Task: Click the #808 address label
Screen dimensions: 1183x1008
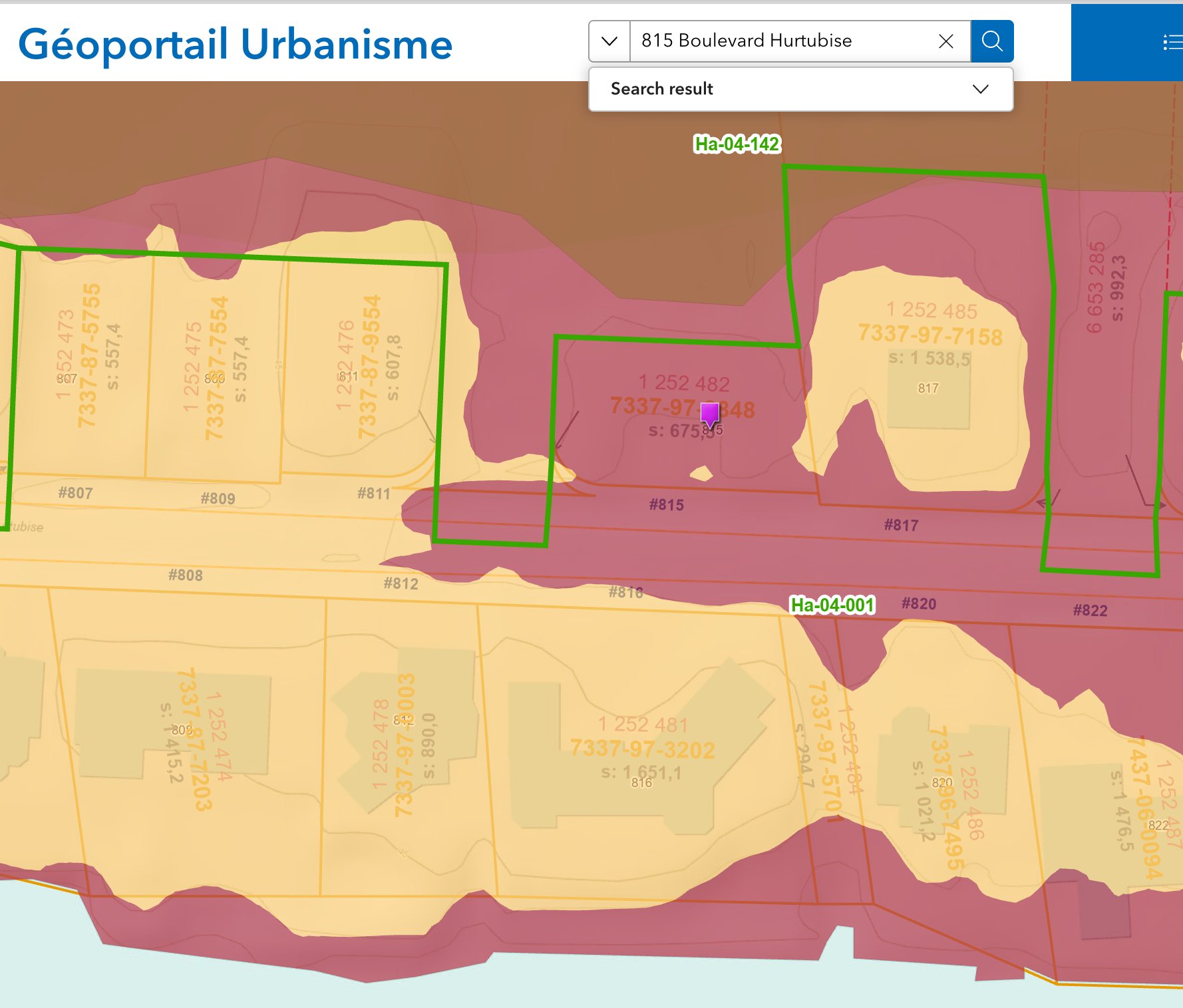Action: pyautogui.click(x=185, y=575)
